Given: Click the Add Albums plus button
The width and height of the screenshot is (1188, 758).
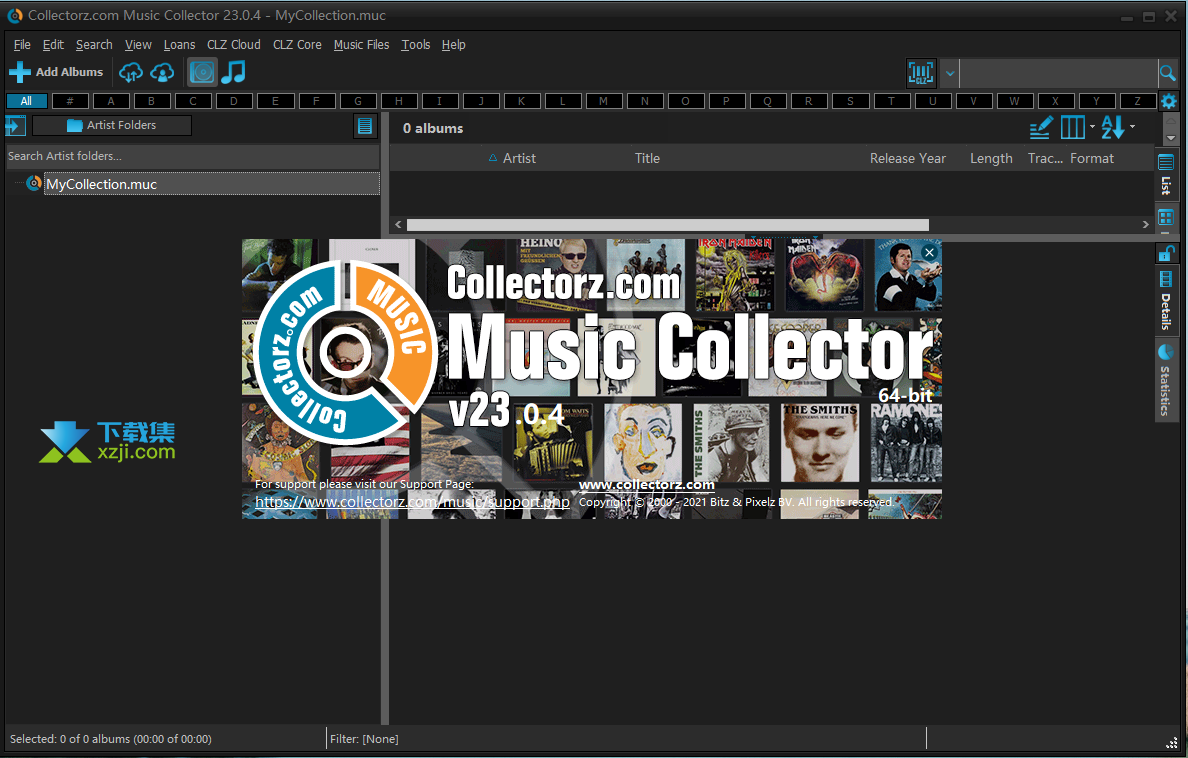Looking at the screenshot, I should click(56, 72).
